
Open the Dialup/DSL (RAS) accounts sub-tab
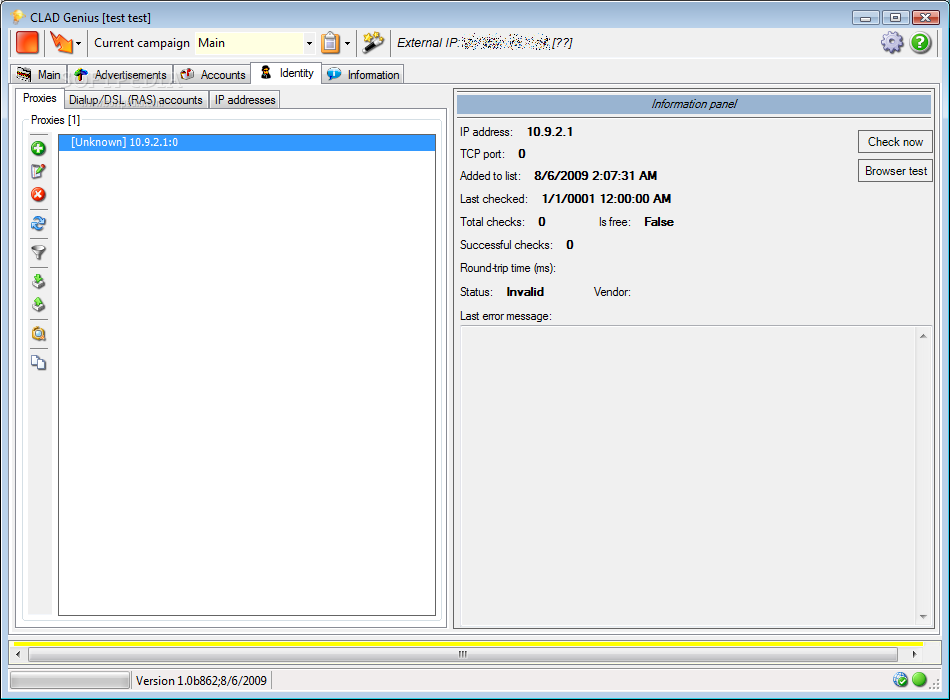(x=136, y=100)
